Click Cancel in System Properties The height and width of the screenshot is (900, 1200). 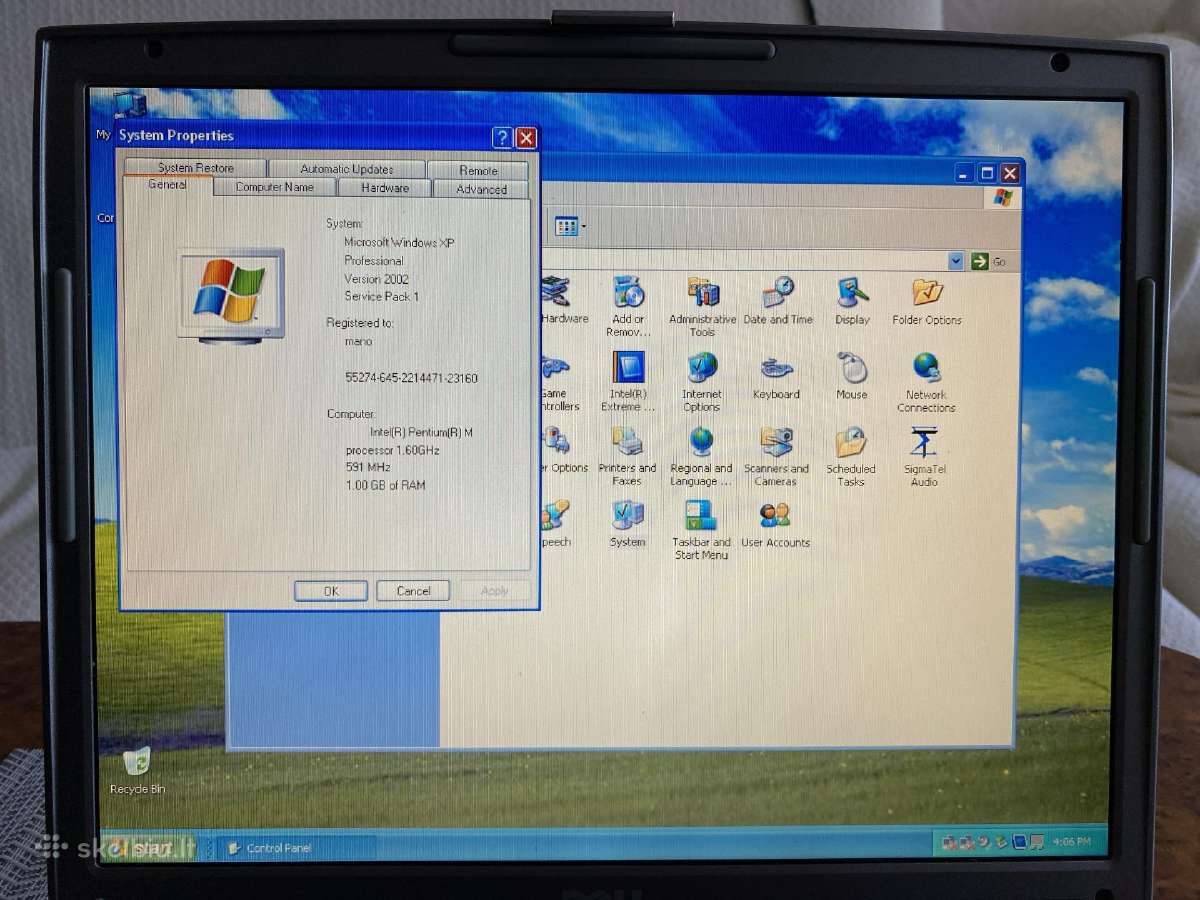413,591
